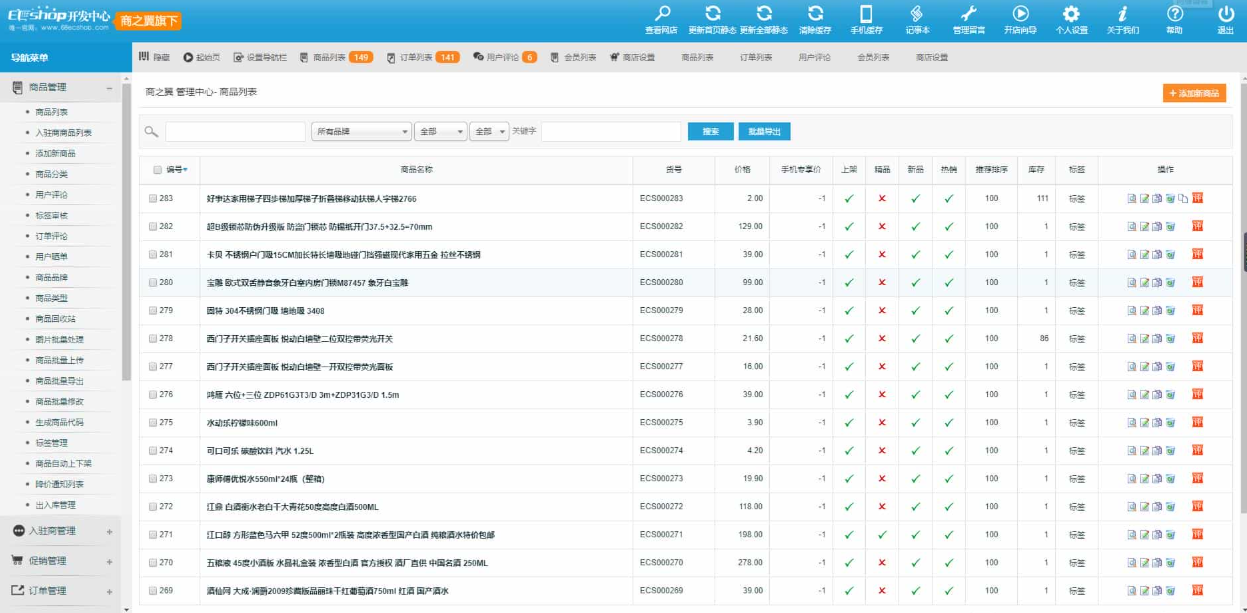Click the orange 添加新商品 button
This screenshot has width=1247, height=613.
coord(1193,93)
